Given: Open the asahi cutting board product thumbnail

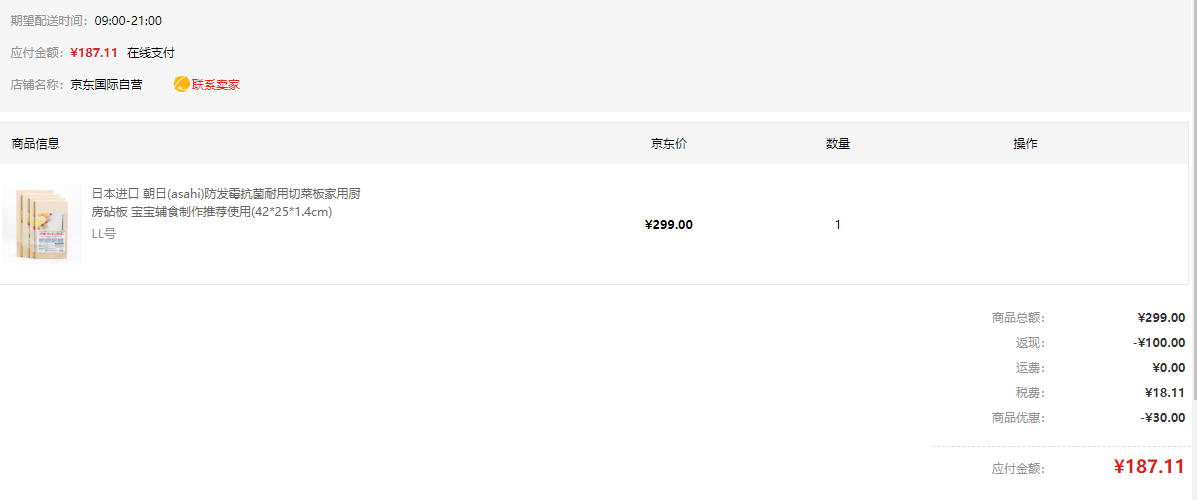Looking at the screenshot, I should point(42,224).
